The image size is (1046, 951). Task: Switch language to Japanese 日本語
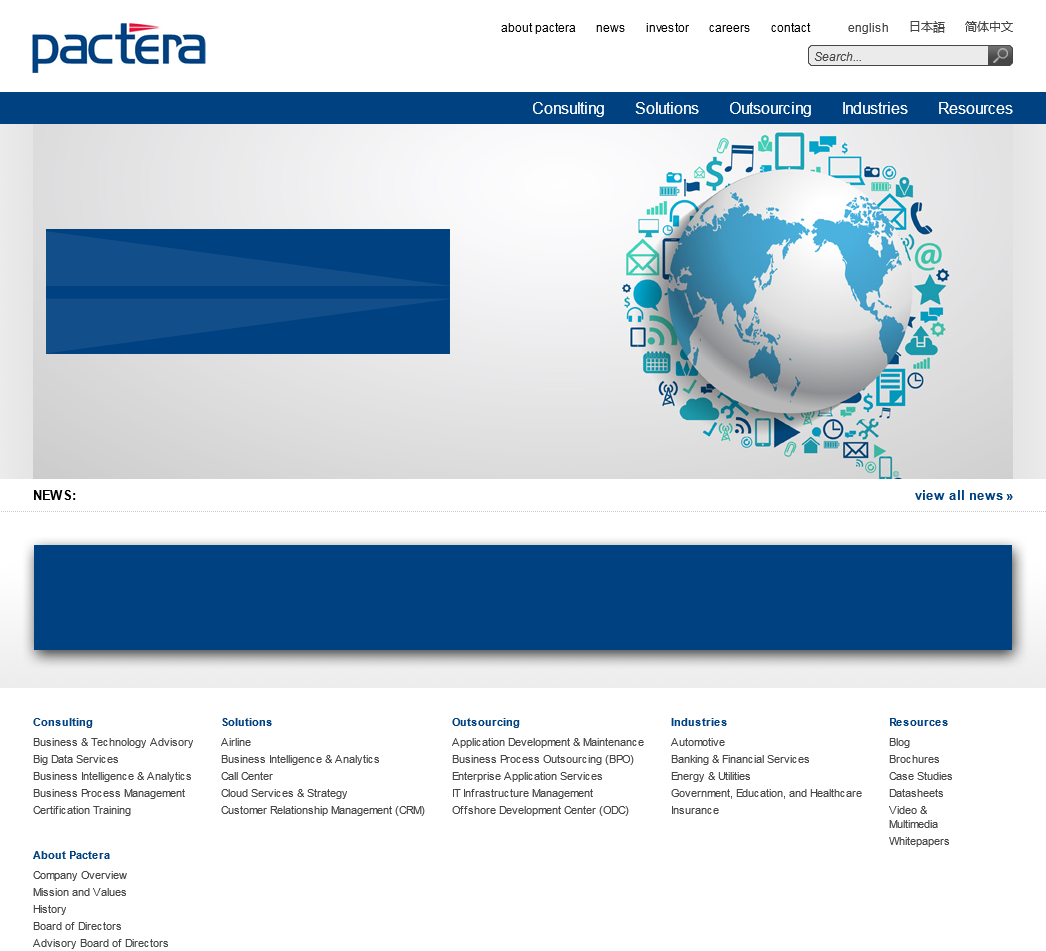927,27
